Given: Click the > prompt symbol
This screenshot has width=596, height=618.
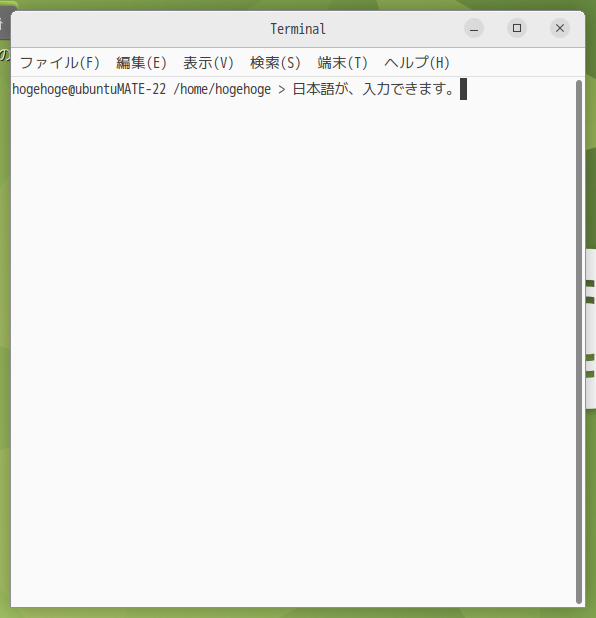Looking at the screenshot, I should click(x=281, y=90).
